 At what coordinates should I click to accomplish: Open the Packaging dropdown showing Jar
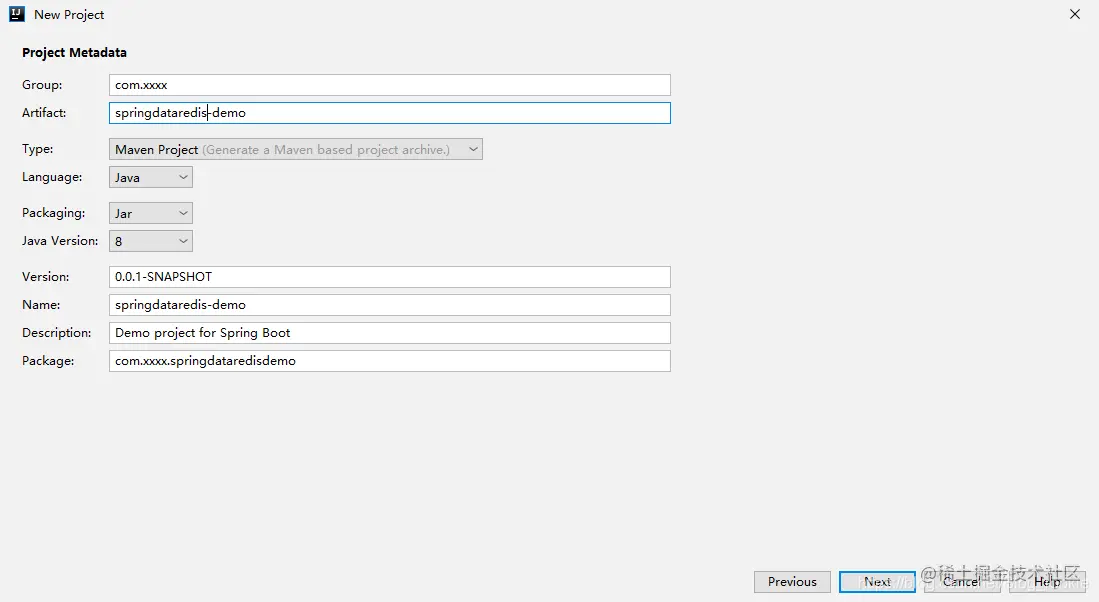click(x=151, y=213)
